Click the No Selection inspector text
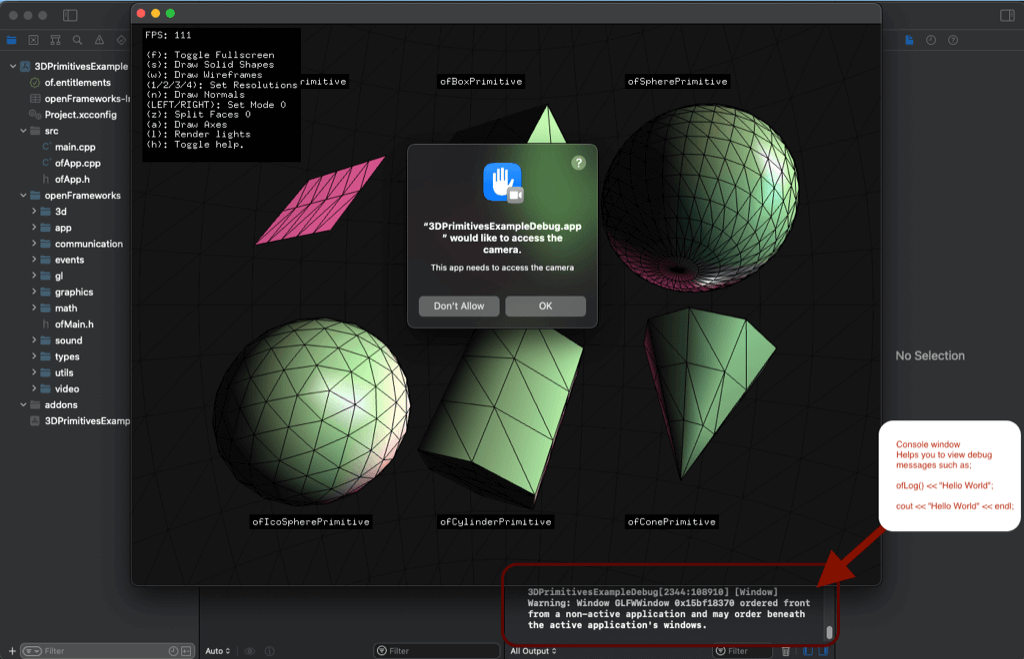1024x659 pixels. point(930,356)
